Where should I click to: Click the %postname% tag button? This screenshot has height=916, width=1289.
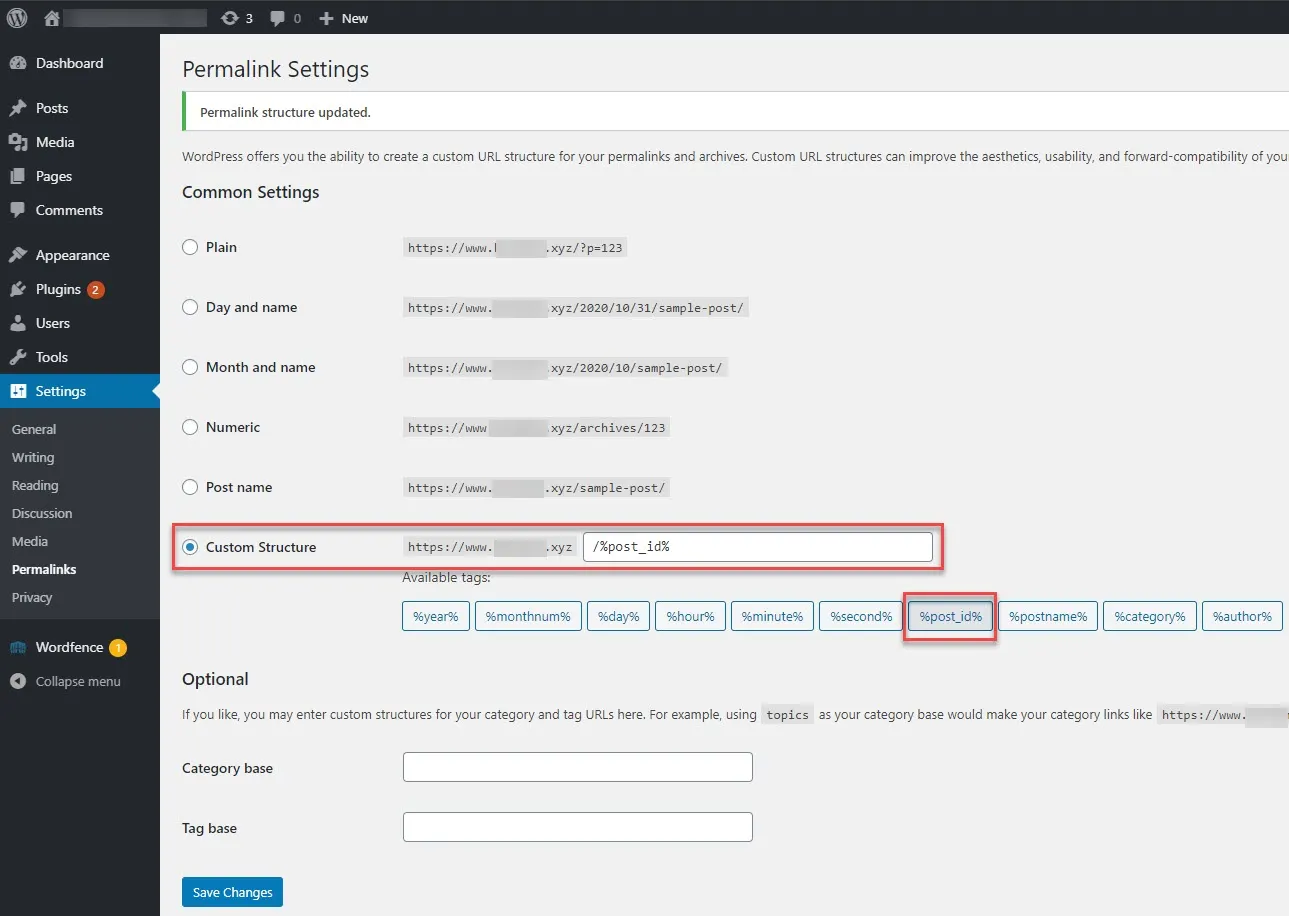1048,616
